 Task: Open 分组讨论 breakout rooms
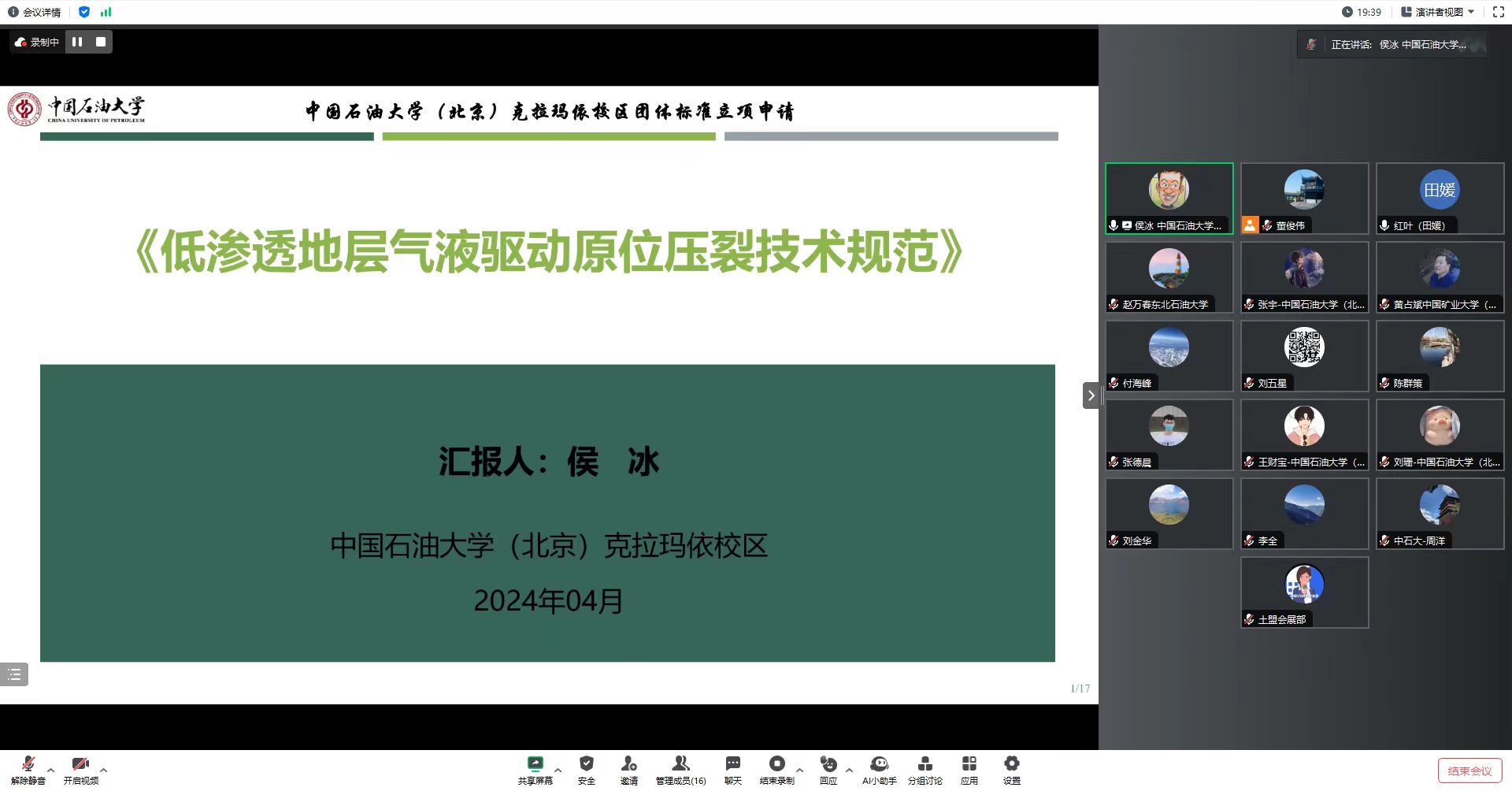[925, 770]
